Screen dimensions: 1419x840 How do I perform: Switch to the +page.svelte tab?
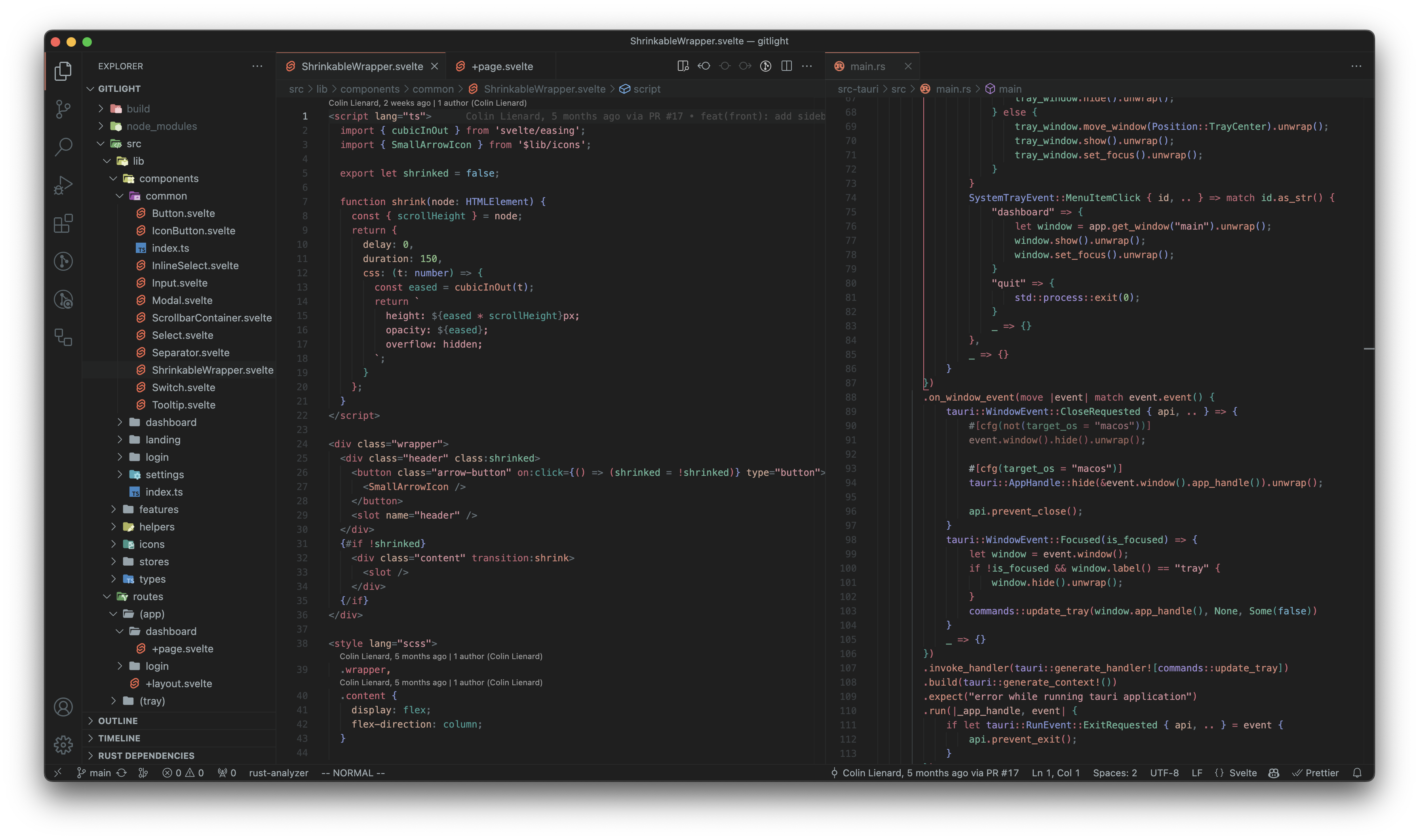tap(502, 66)
